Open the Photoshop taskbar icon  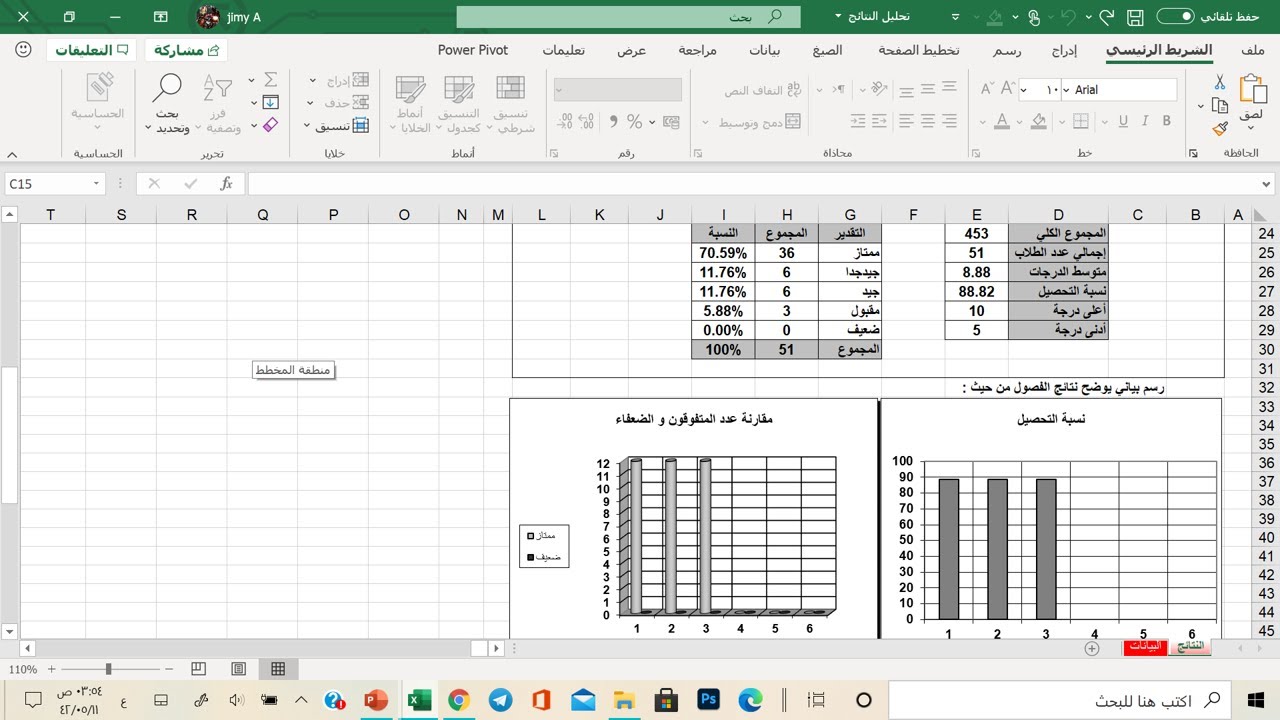[709, 699]
